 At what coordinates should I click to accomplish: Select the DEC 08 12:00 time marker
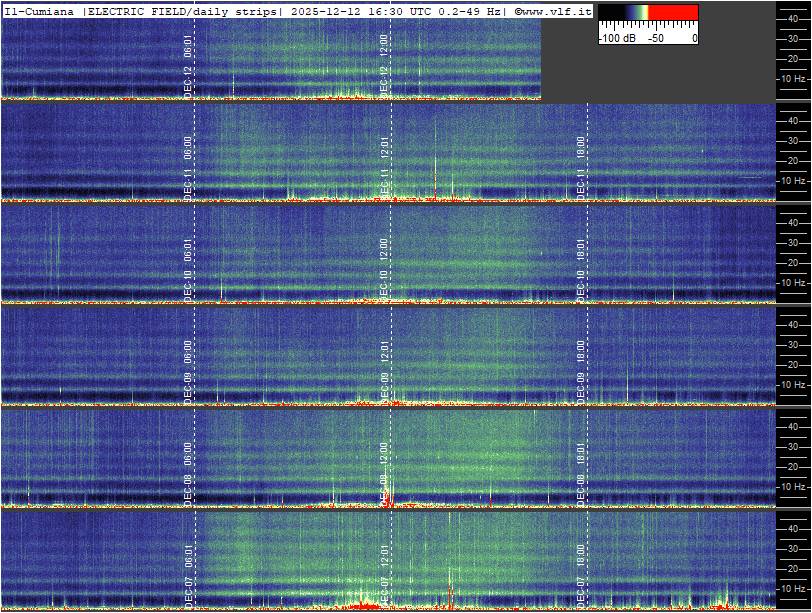pos(385,472)
